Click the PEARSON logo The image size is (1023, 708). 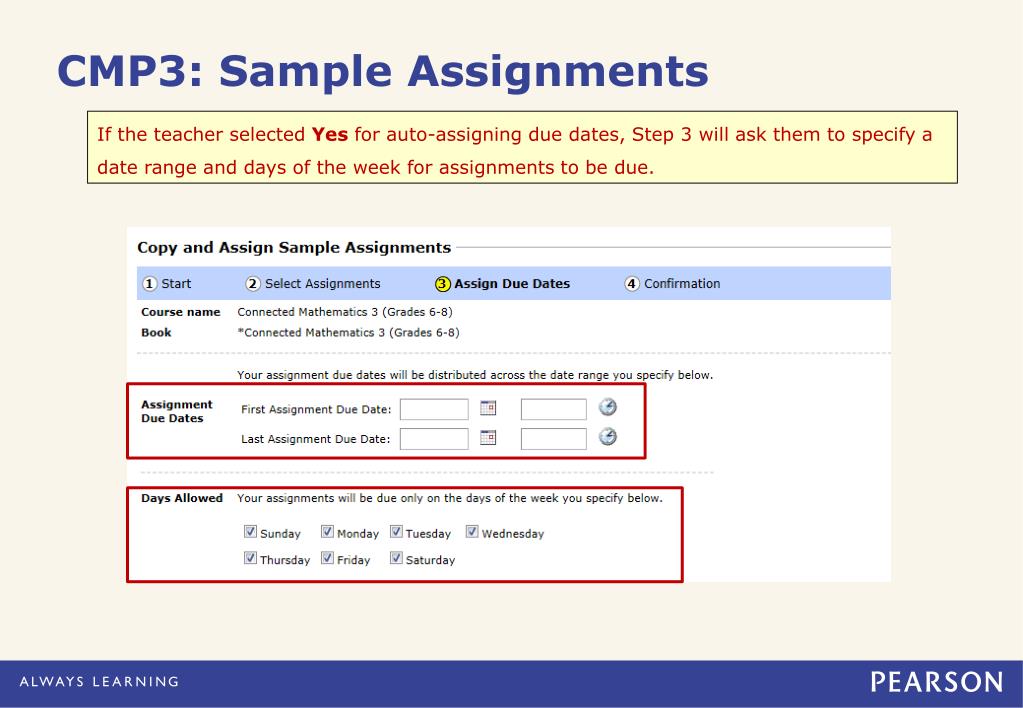point(937,682)
